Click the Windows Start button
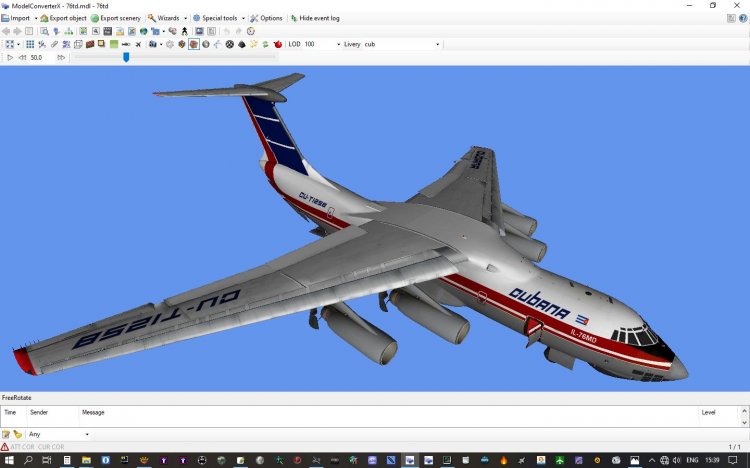The image size is (750, 468). (x=10, y=460)
